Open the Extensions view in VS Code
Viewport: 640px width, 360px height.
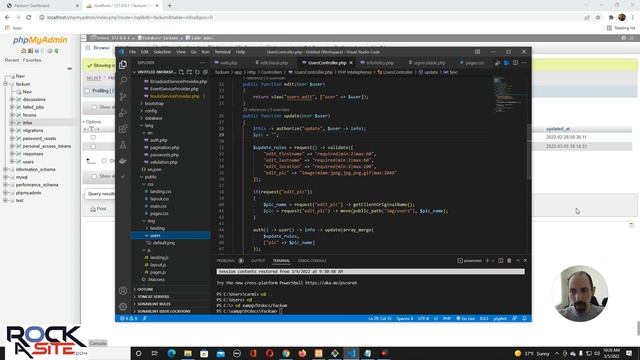(x=123, y=129)
